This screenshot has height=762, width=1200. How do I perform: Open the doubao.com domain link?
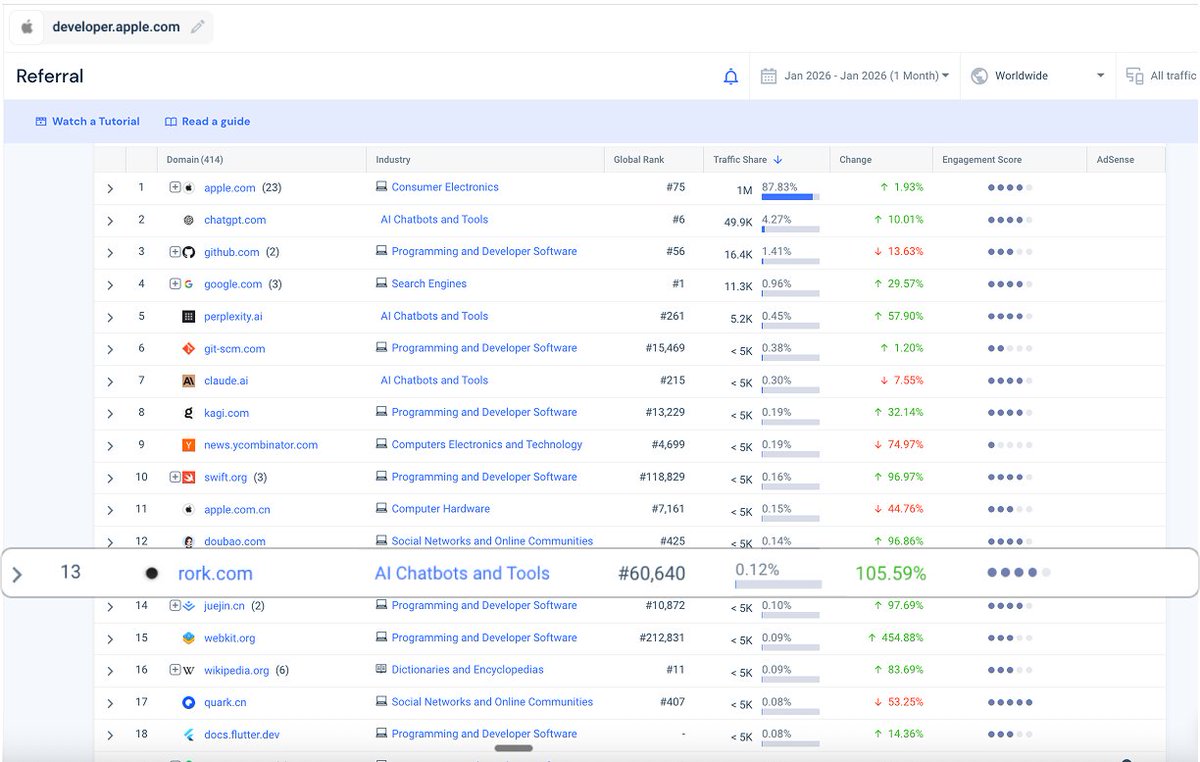tap(235, 541)
